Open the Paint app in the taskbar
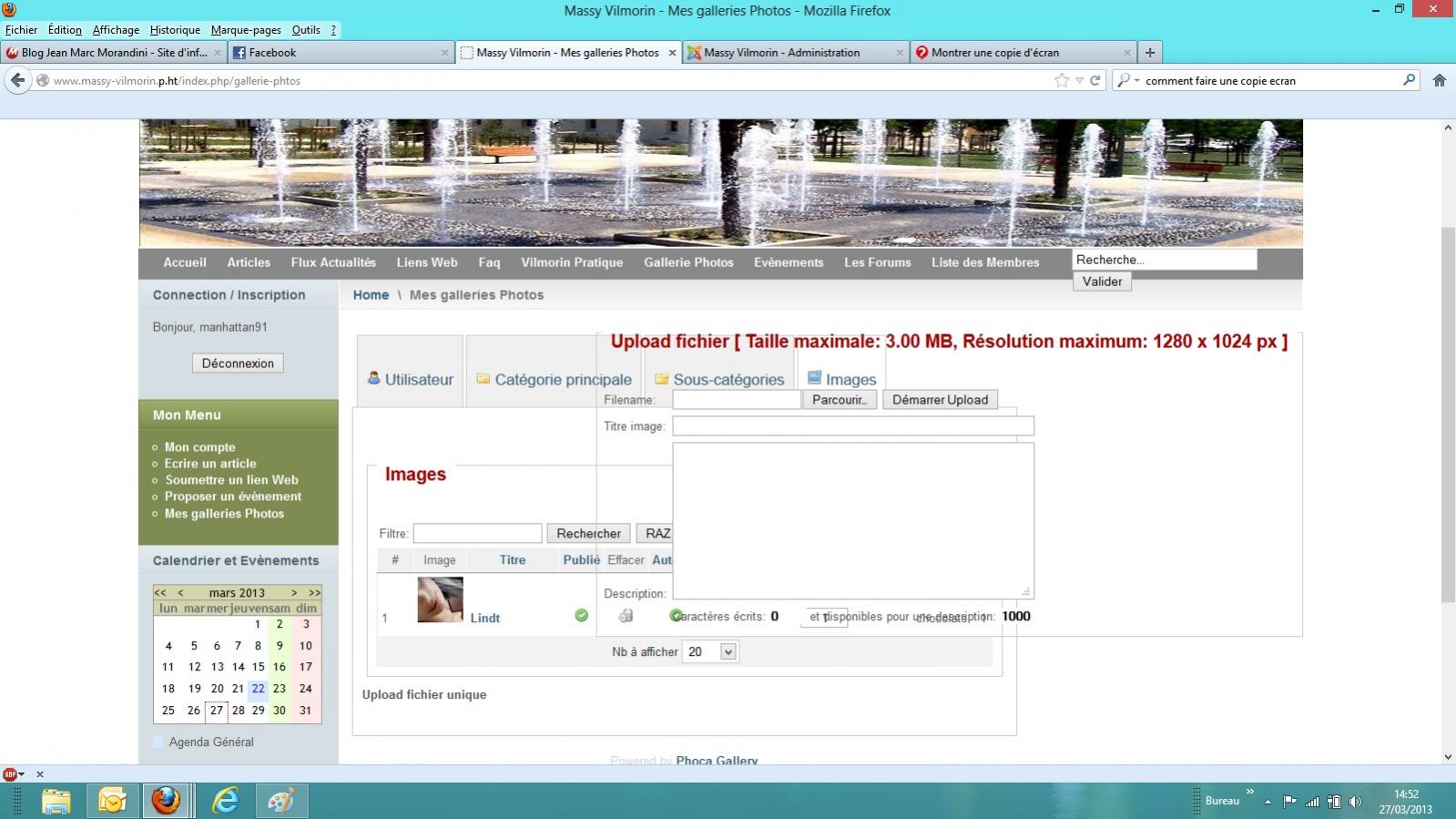The image size is (1456, 819). click(281, 801)
